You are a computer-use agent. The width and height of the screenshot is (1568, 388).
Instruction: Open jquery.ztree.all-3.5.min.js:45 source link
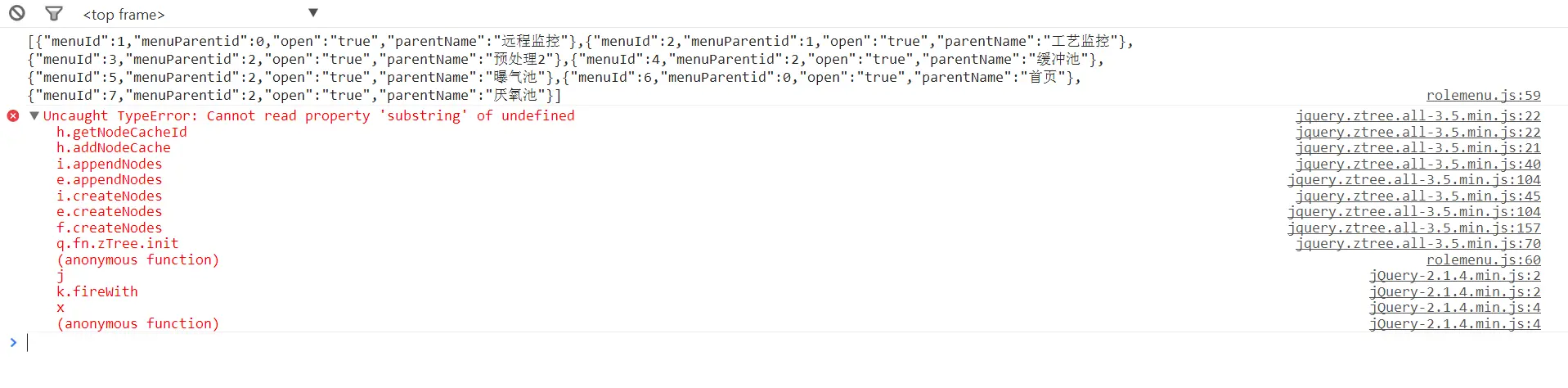1417,196
